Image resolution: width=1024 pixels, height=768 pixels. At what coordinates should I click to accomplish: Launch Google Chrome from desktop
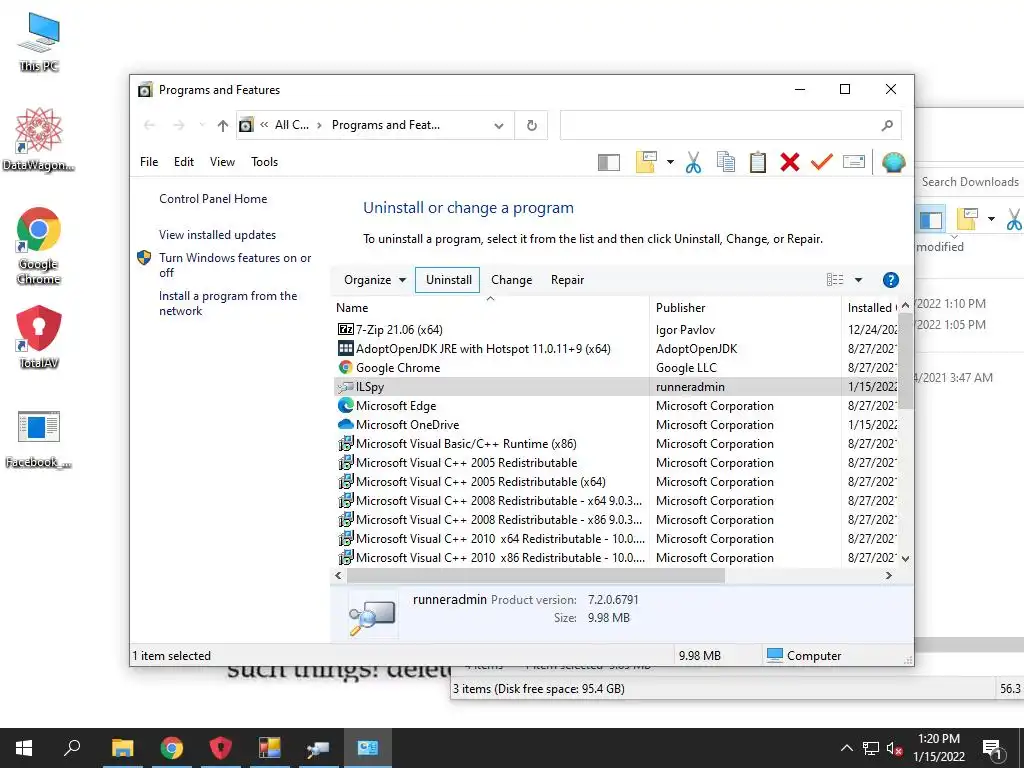point(39,247)
